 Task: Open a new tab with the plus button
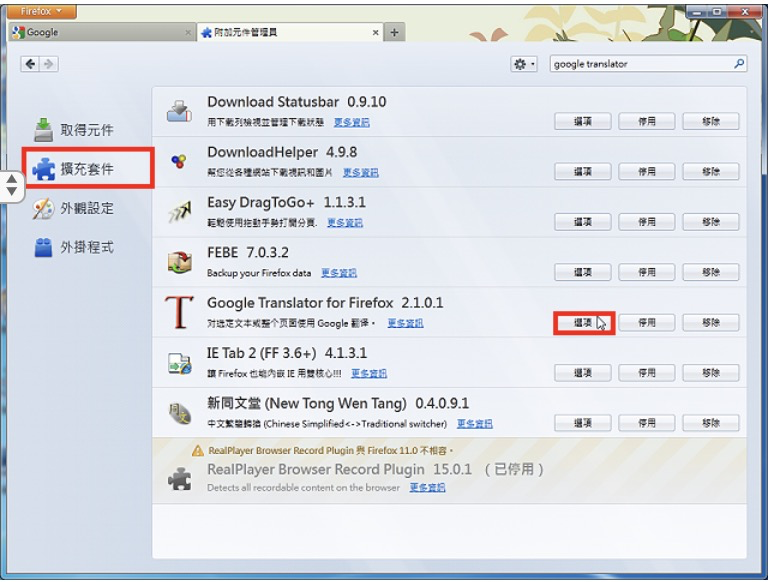[394, 33]
